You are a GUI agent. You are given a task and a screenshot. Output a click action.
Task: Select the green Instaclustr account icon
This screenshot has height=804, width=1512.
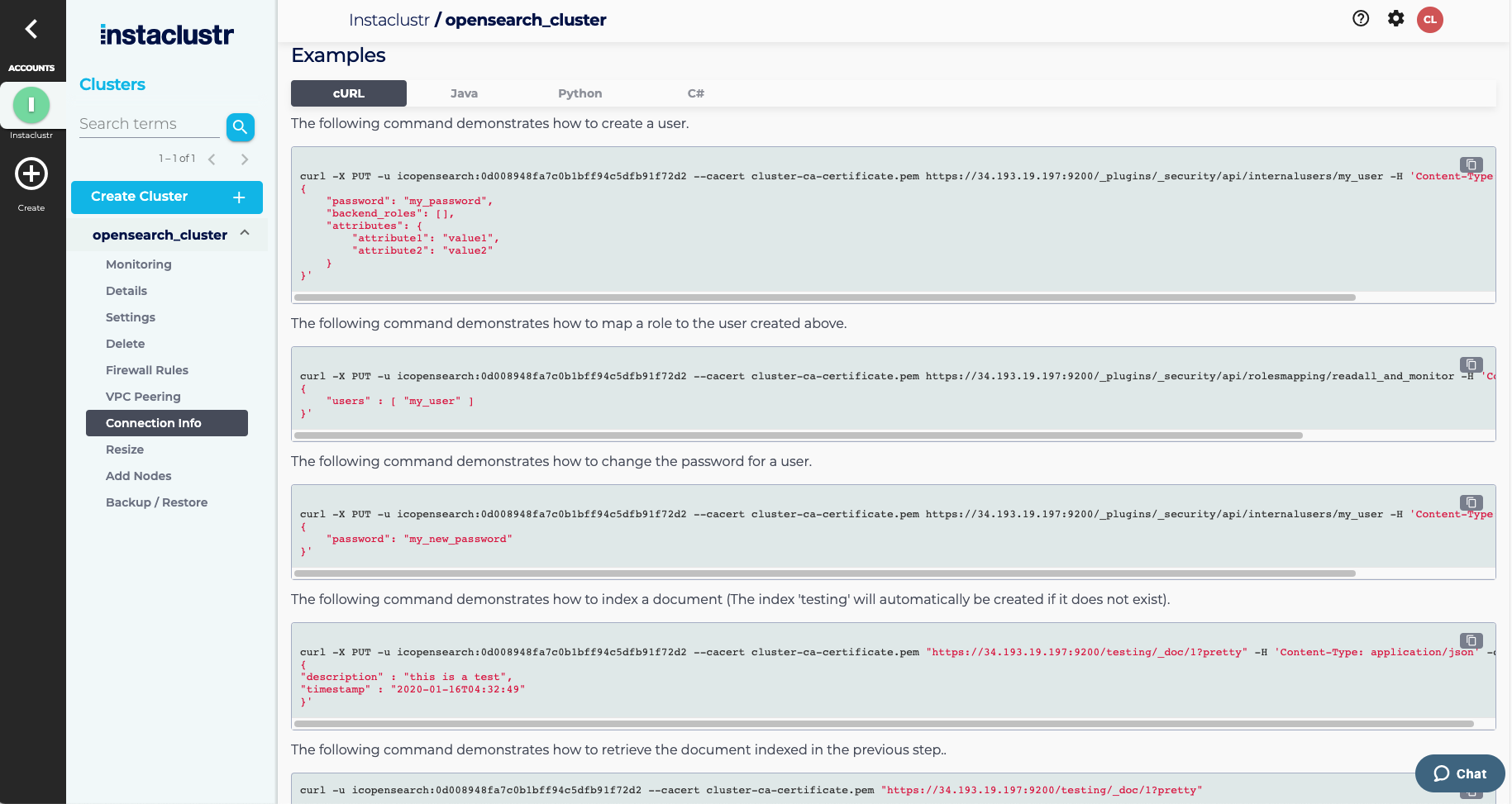31,105
